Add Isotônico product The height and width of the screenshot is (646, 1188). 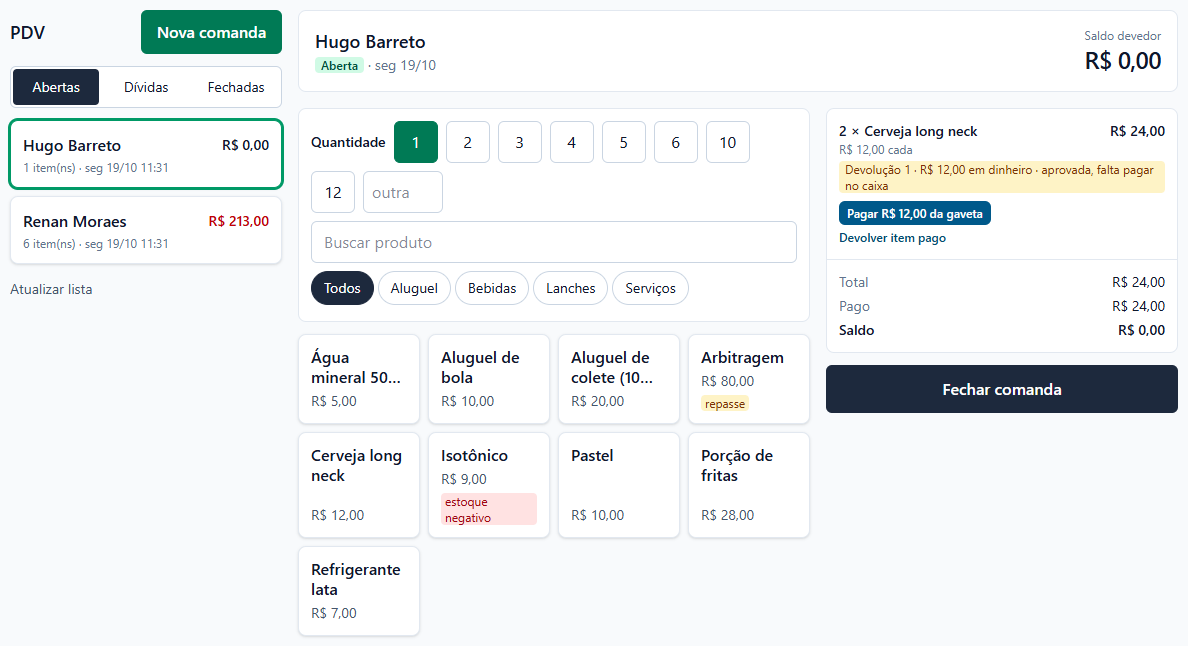click(489, 485)
